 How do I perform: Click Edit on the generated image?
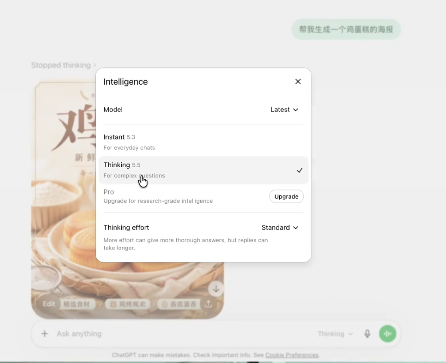coord(48,304)
